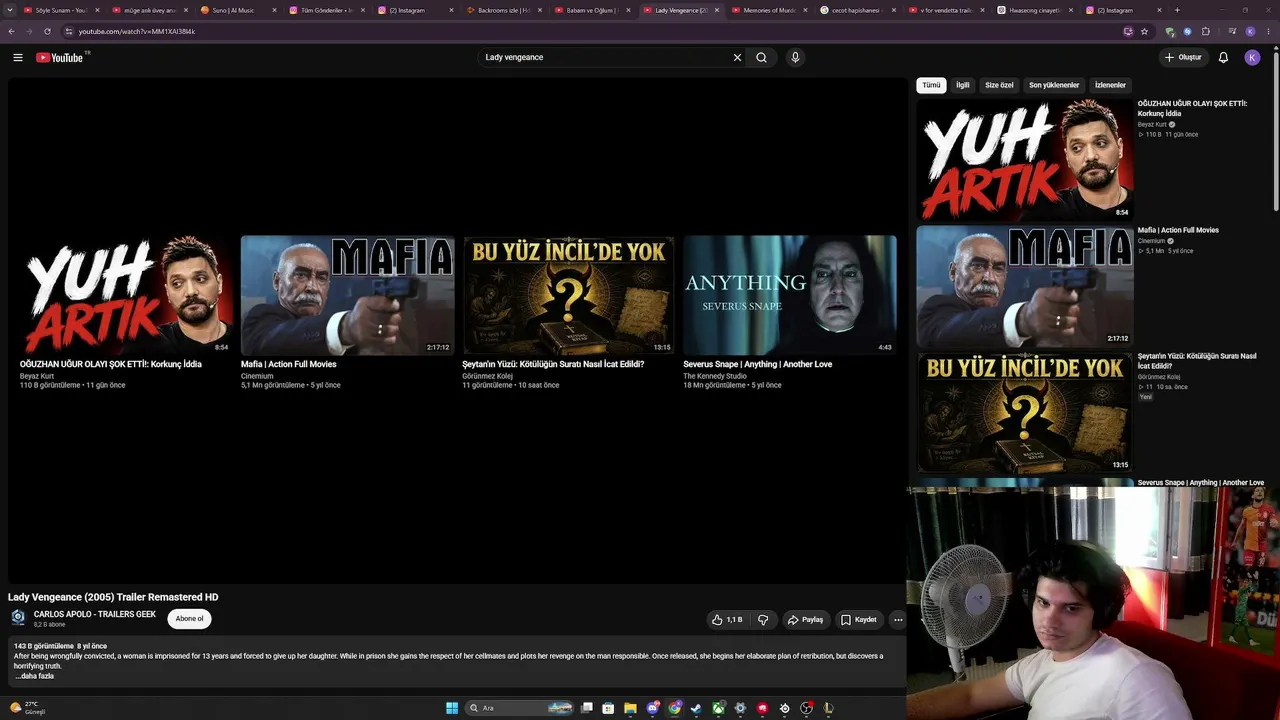Open sidebar title 'Şeytan'ın Yüzü: Kötülüğün Suratı'
Image resolution: width=1280 pixels, height=720 pixels.
(1197, 361)
